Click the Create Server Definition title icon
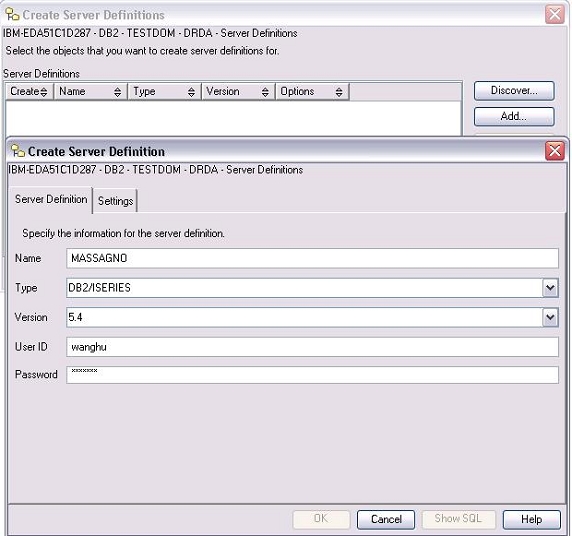Viewport: 572px width, 536px height. click(17, 151)
